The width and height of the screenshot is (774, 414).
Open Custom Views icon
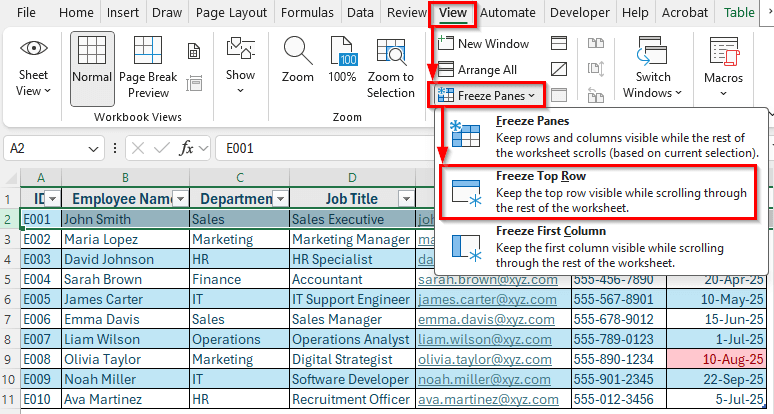[x=194, y=83]
